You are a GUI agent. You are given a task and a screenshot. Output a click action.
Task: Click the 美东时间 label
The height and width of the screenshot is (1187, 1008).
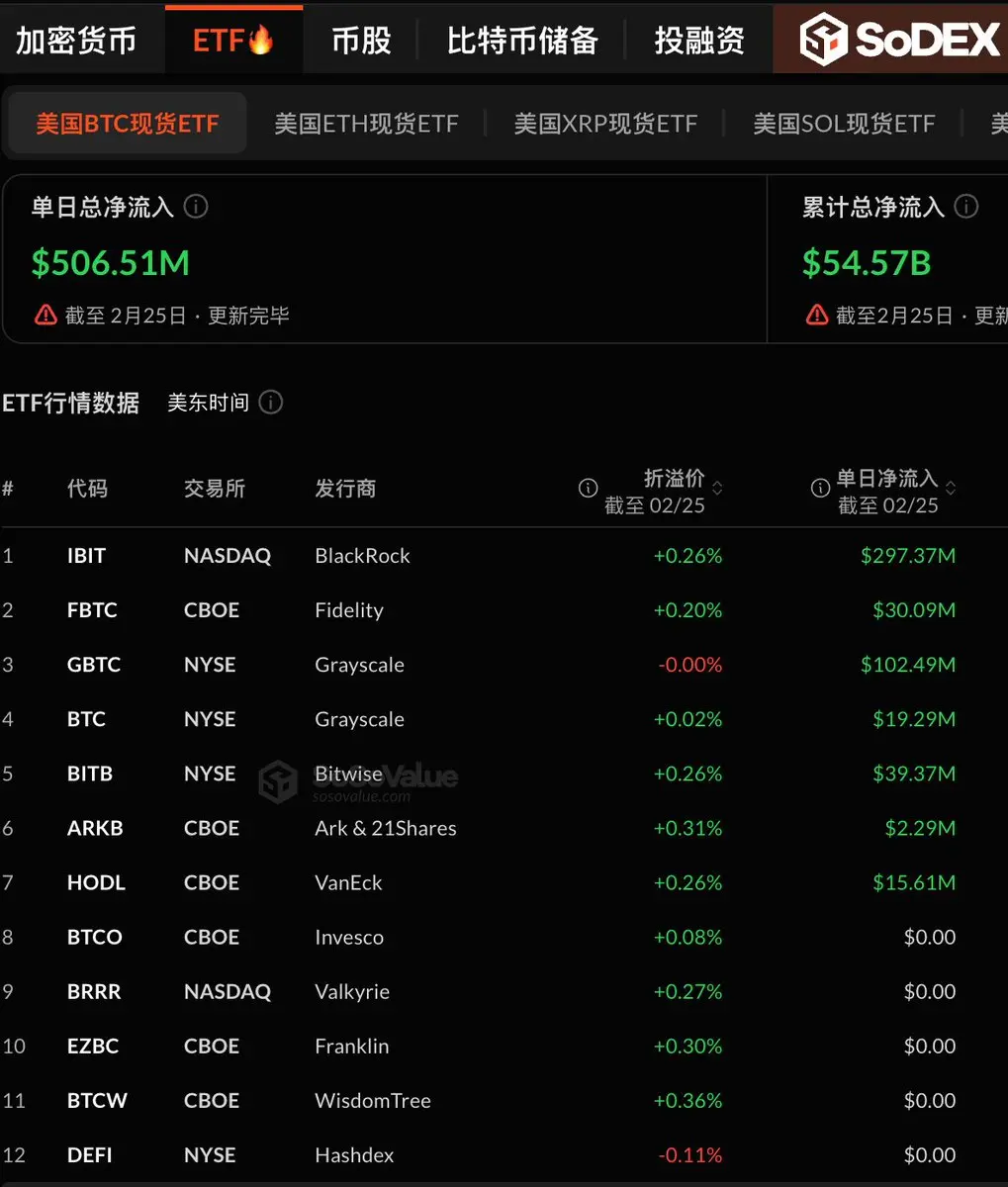(x=208, y=403)
